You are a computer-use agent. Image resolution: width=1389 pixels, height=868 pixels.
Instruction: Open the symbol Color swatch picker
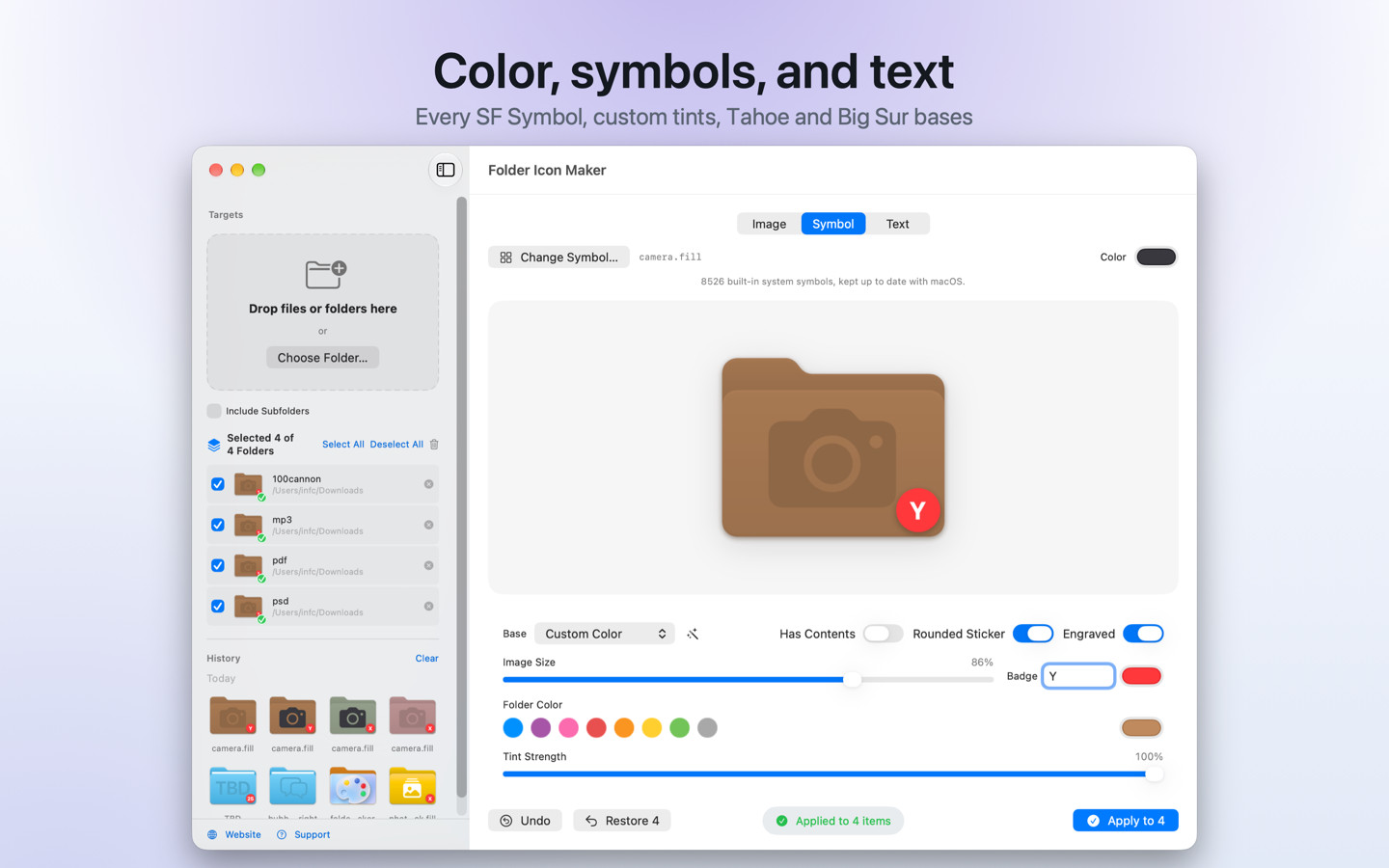[1156, 258]
